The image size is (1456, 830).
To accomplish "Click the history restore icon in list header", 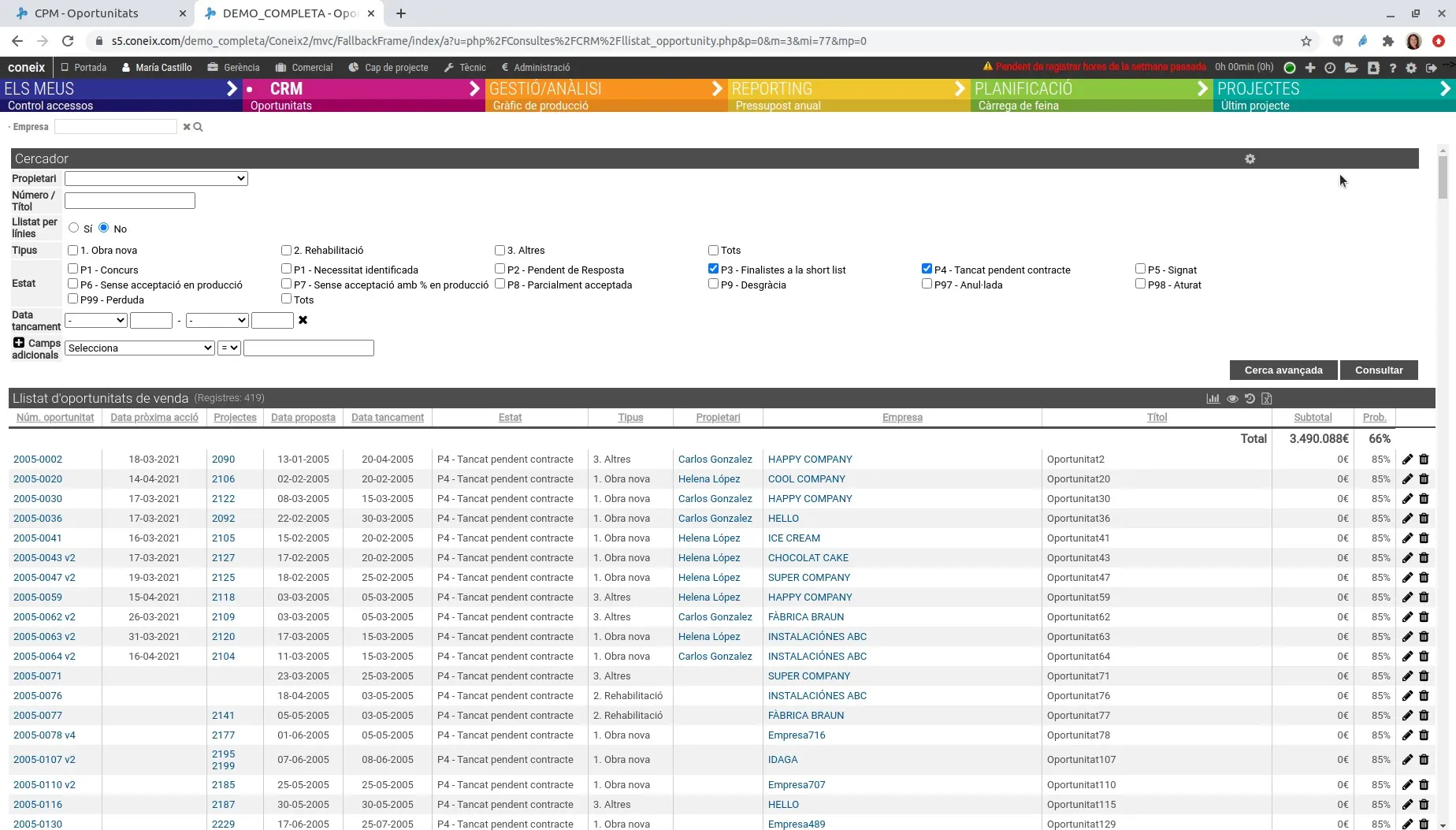I will coord(1250,399).
